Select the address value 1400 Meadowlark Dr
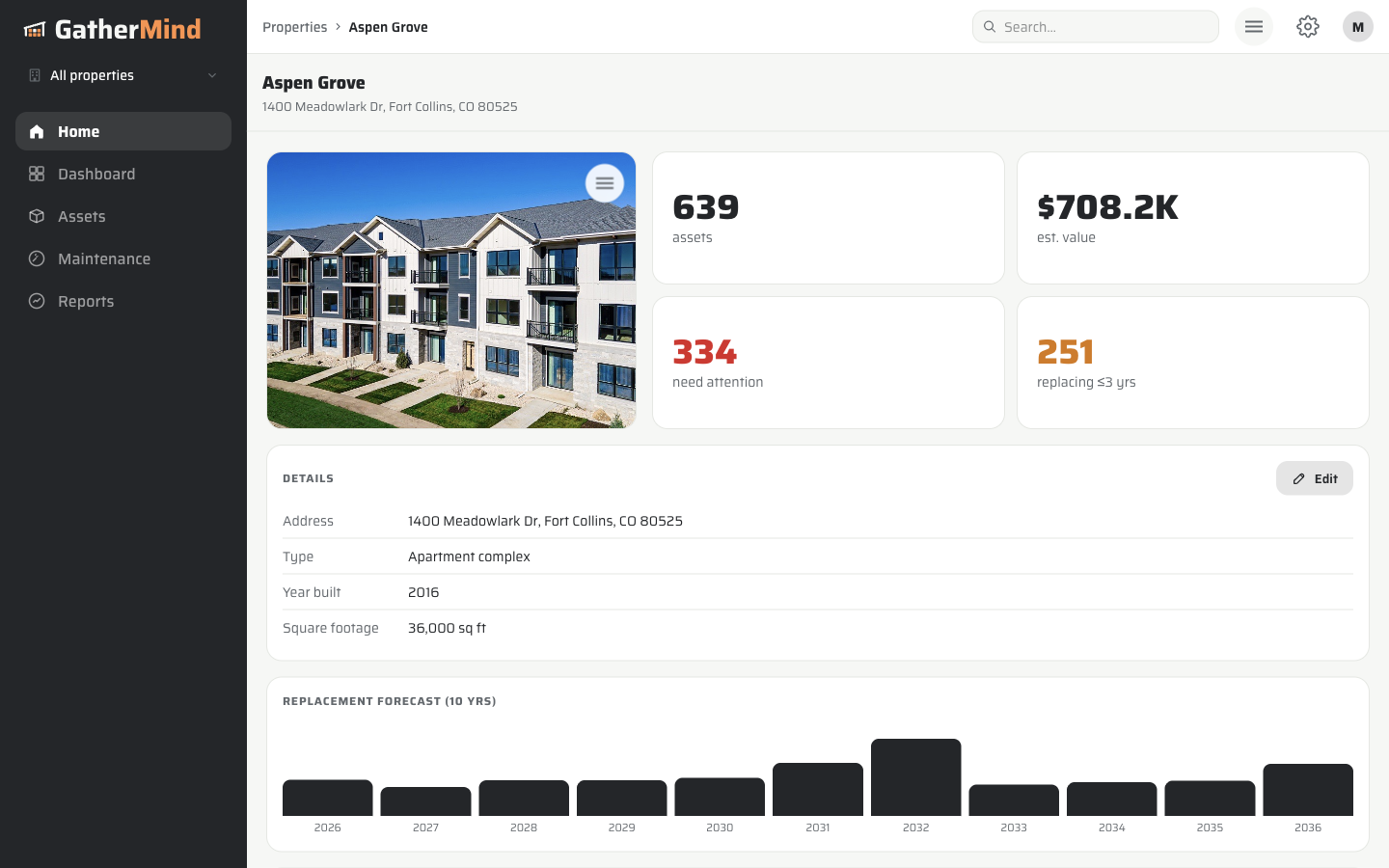 pyautogui.click(x=545, y=521)
